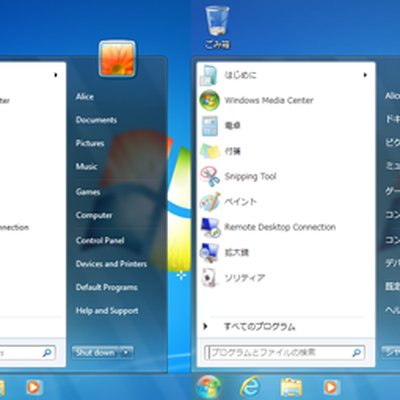Expand the arrow next to Shut down

(x=126, y=353)
